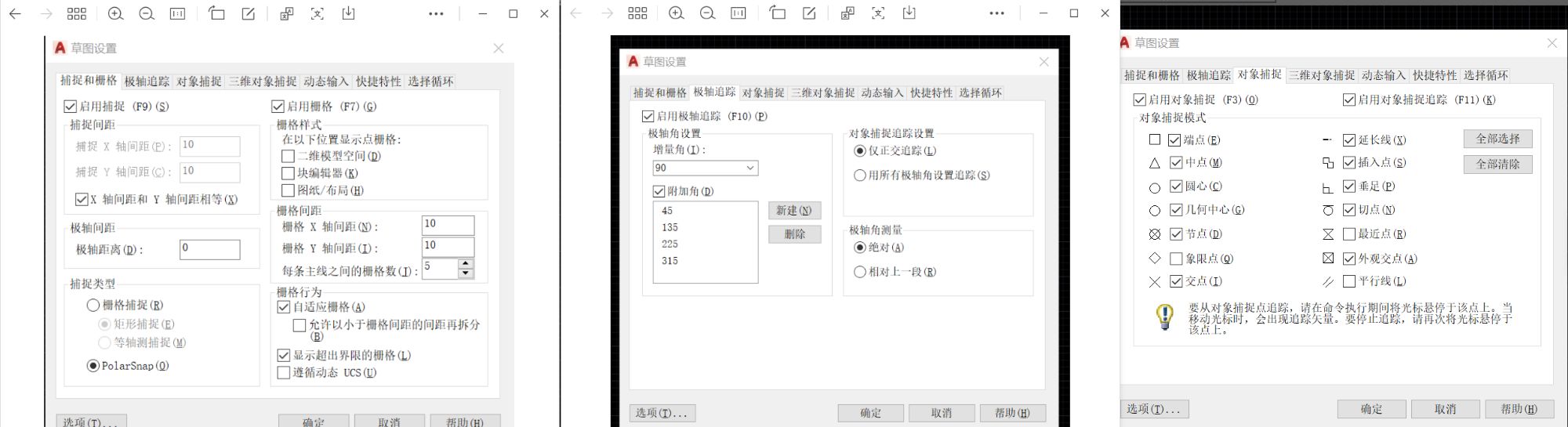This screenshot has width=1568, height=427.
Task: Enable 二维模型空间 checkbox
Action: (288, 156)
